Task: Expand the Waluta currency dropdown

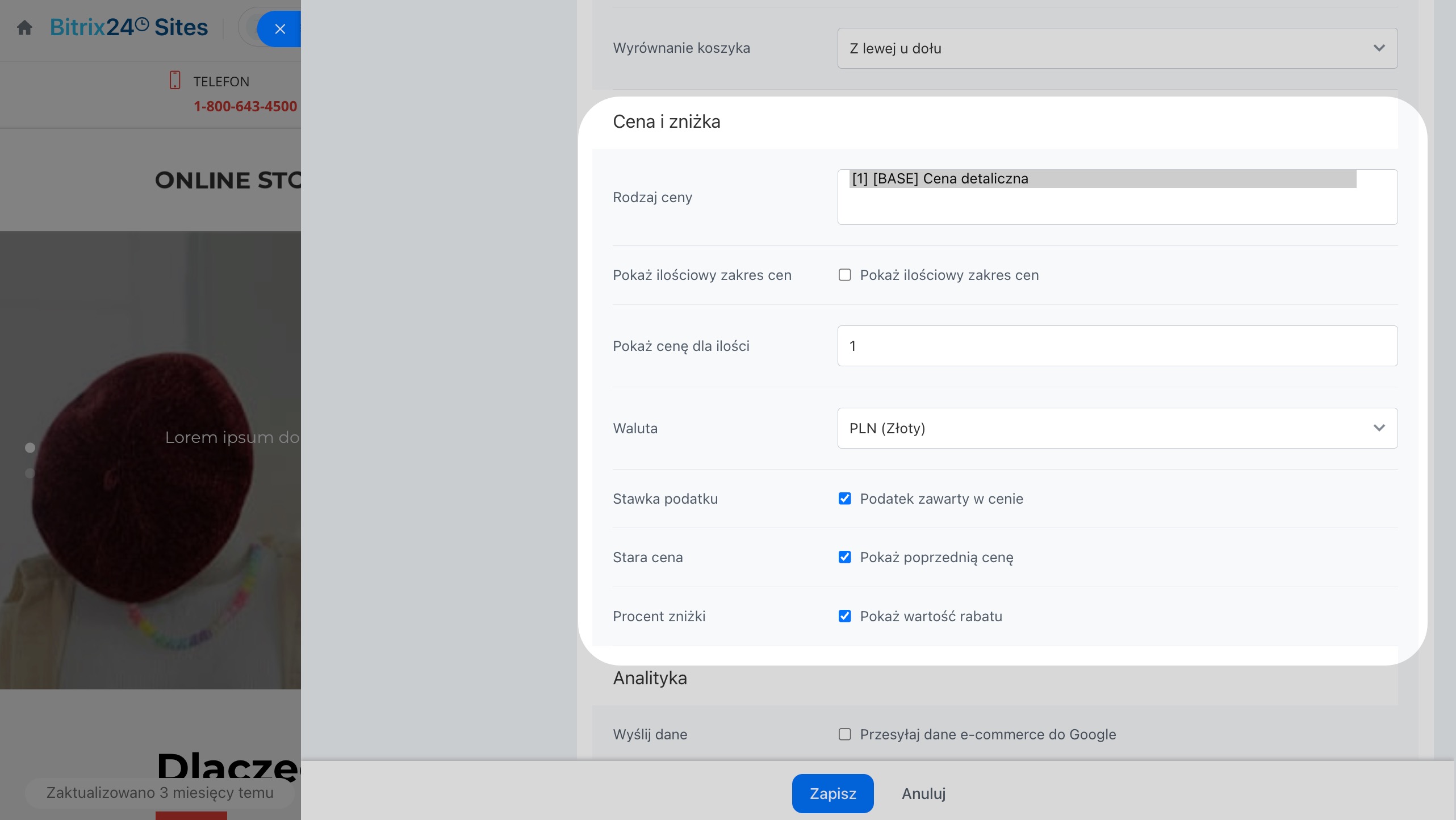Action: pyautogui.click(x=1117, y=428)
